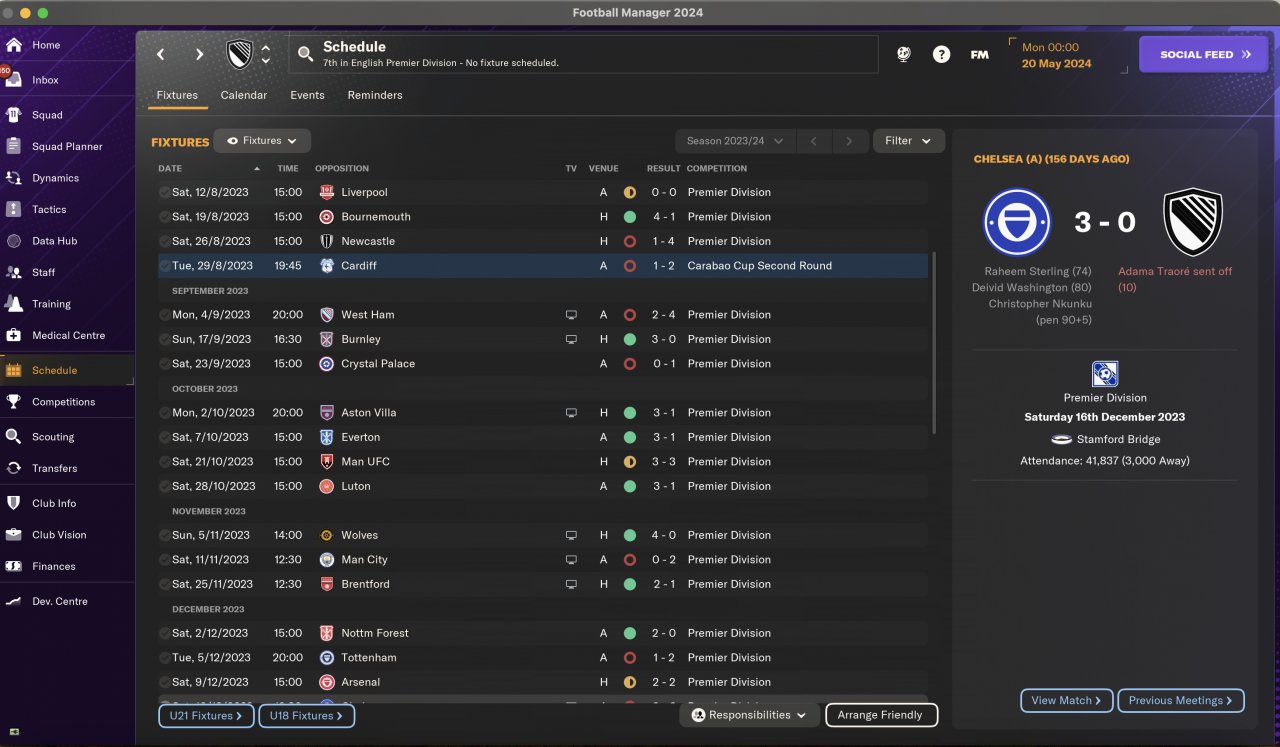The width and height of the screenshot is (1280, 747).
Task: Click the Tottenham fixture row
Action: (541, 658)
